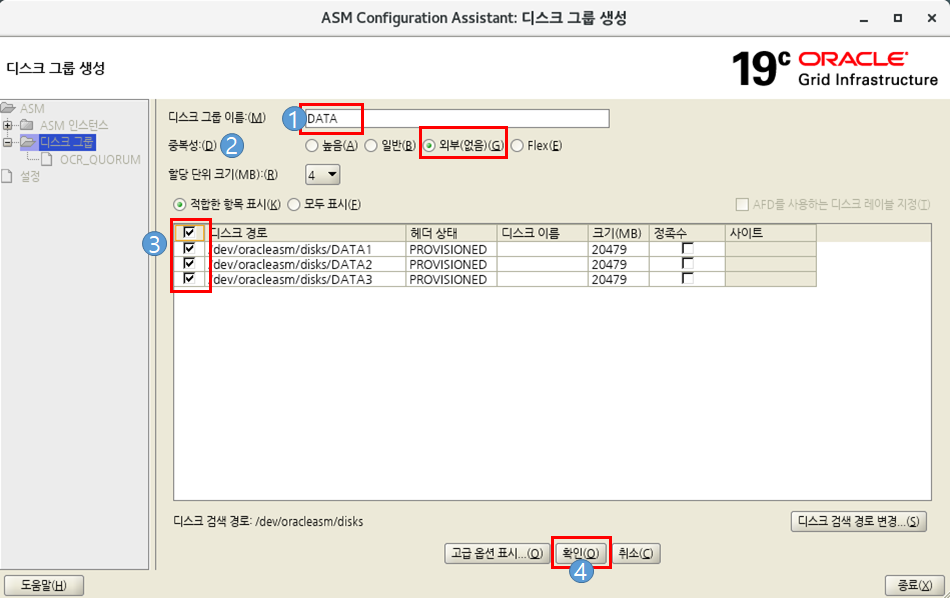Click the 디스크 그룹 이름 input field
950x600 pixels.
[456, 118]
